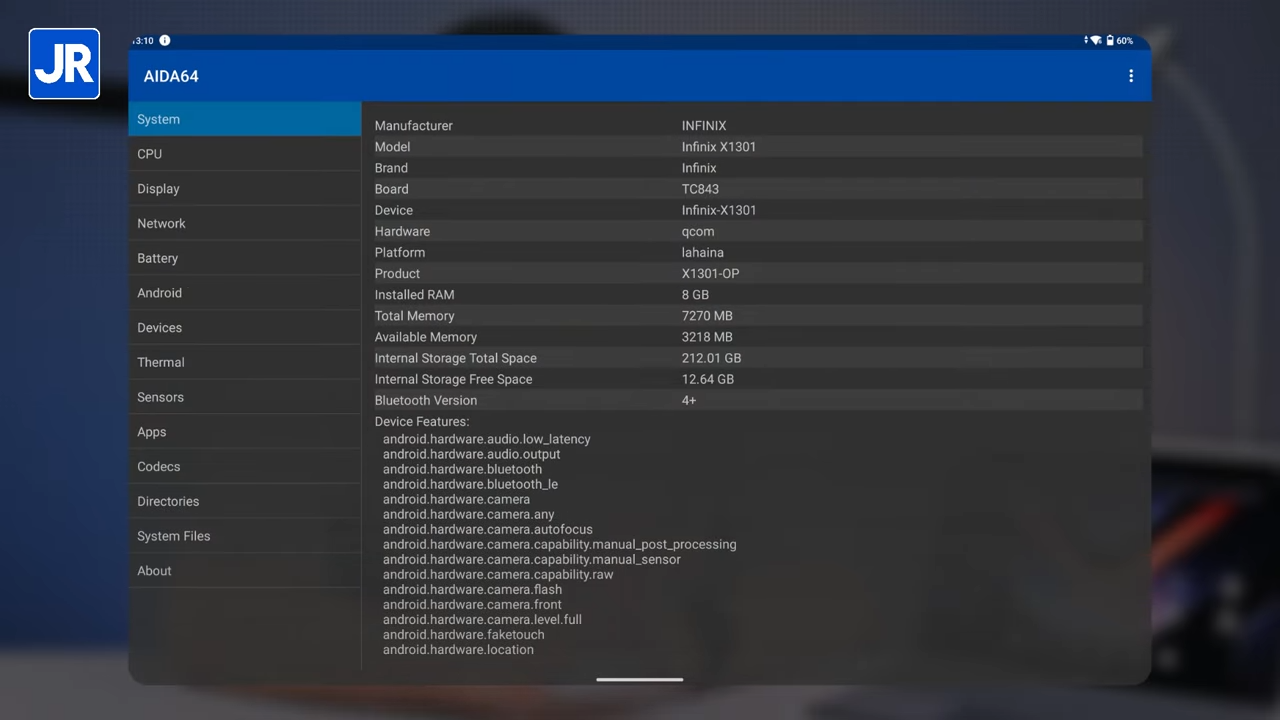Open the Sensors section
The height and width of the screenshot is (720, 1280).
pos(245,397)
